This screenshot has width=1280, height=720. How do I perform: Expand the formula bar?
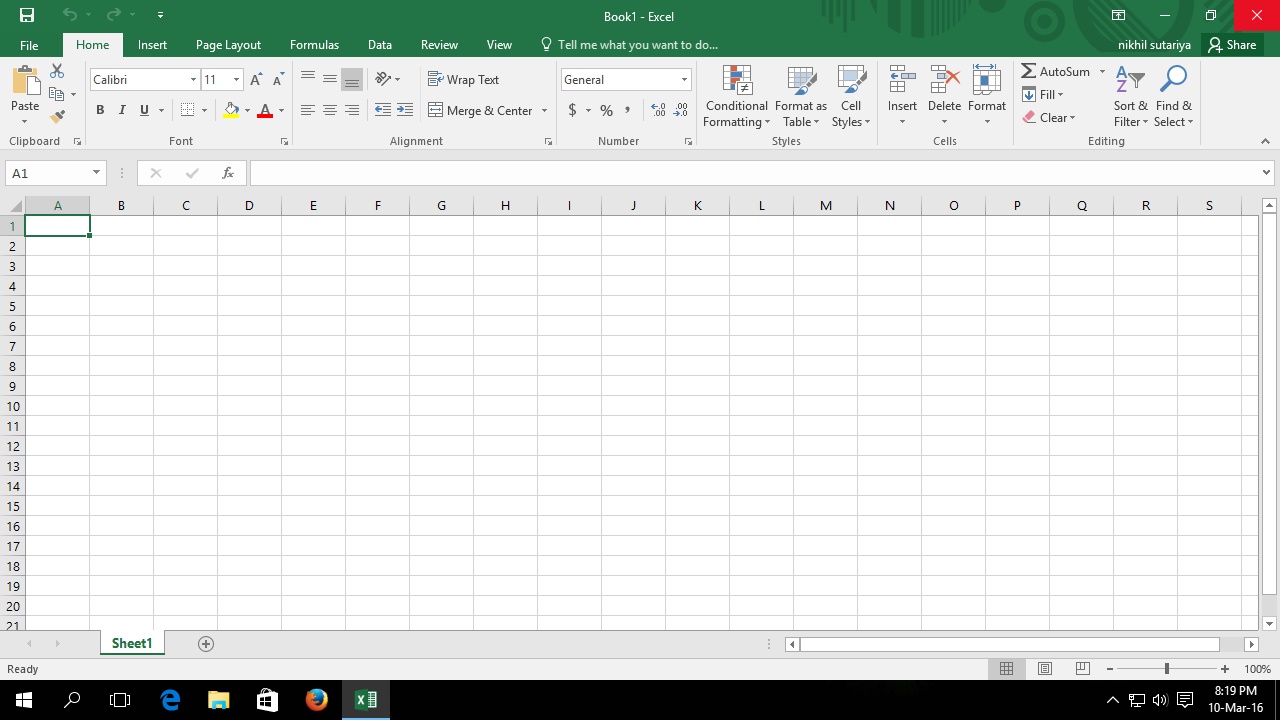pos(1267,173)
